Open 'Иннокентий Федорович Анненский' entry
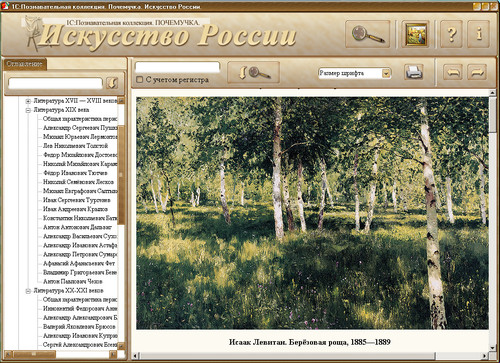 [x=80, y=308]
